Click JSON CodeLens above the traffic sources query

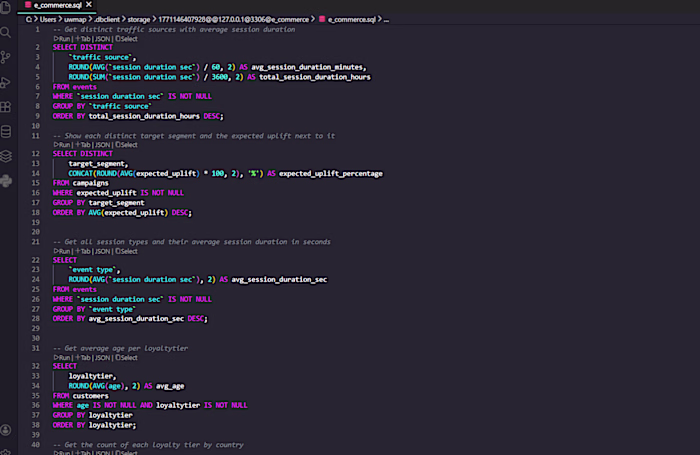pyautogui.click(x=102, y=39)
